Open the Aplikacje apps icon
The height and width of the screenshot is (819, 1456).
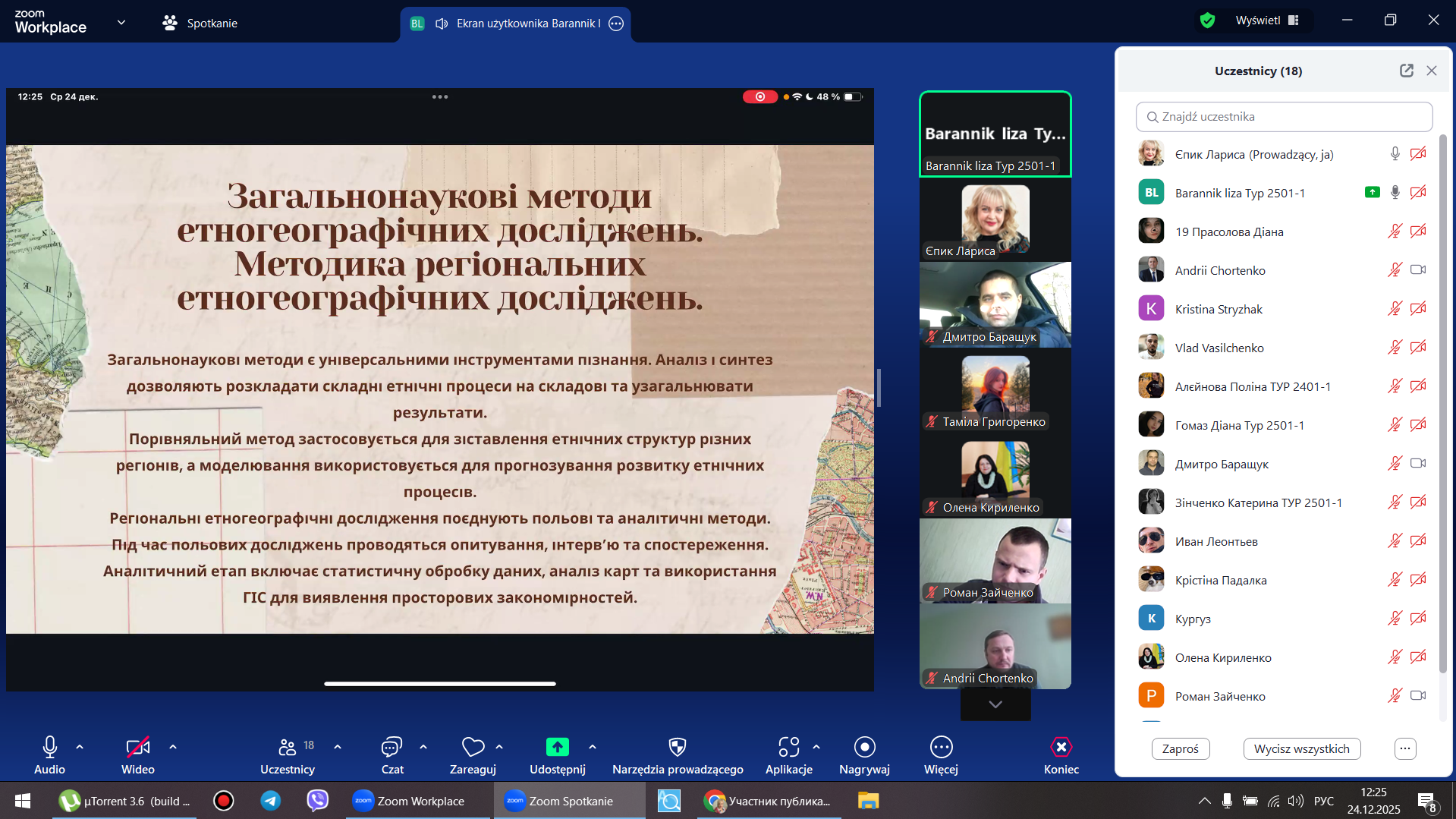(x=788, y=748)
